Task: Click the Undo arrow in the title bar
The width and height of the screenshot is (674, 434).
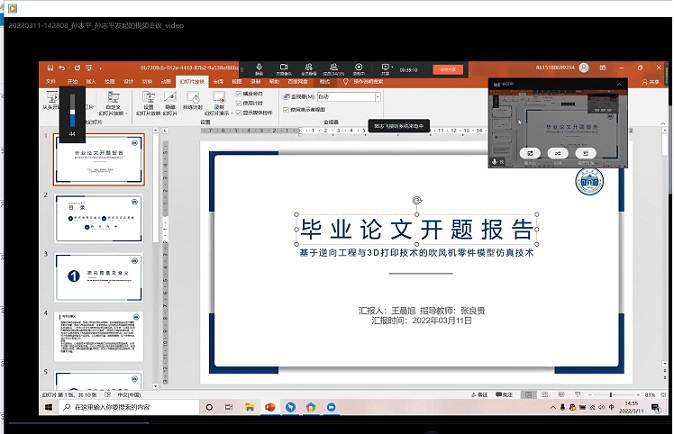Action: coord(62,68)
